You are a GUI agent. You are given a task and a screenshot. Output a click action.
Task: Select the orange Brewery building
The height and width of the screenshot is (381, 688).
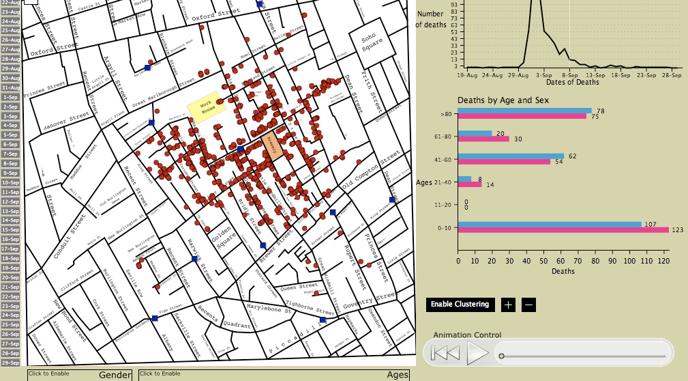point(272,146)
